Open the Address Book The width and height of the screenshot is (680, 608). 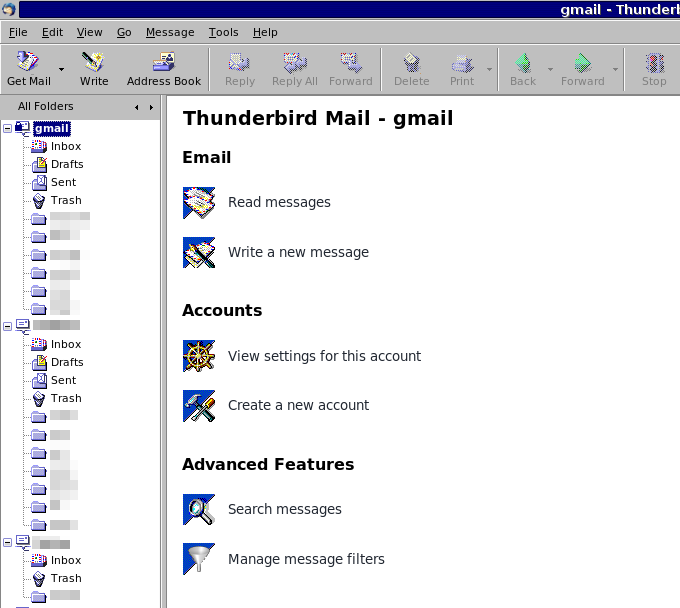(163, 69)
